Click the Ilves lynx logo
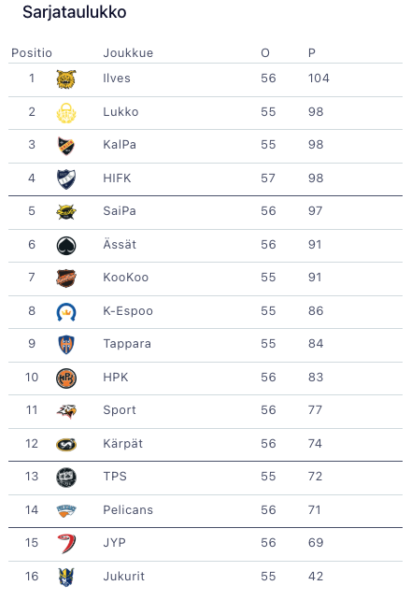This screenshot has height=600, width=411. point(66,79)
